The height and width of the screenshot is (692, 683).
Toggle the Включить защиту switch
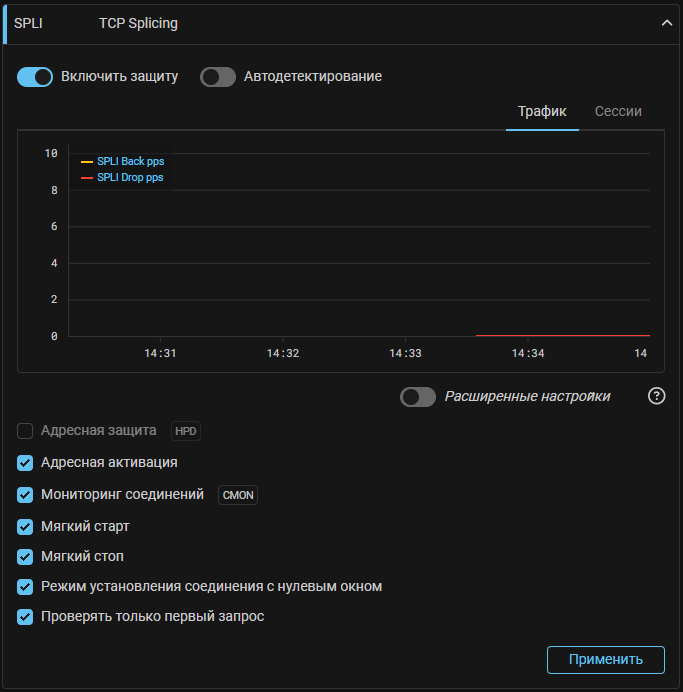35,77
